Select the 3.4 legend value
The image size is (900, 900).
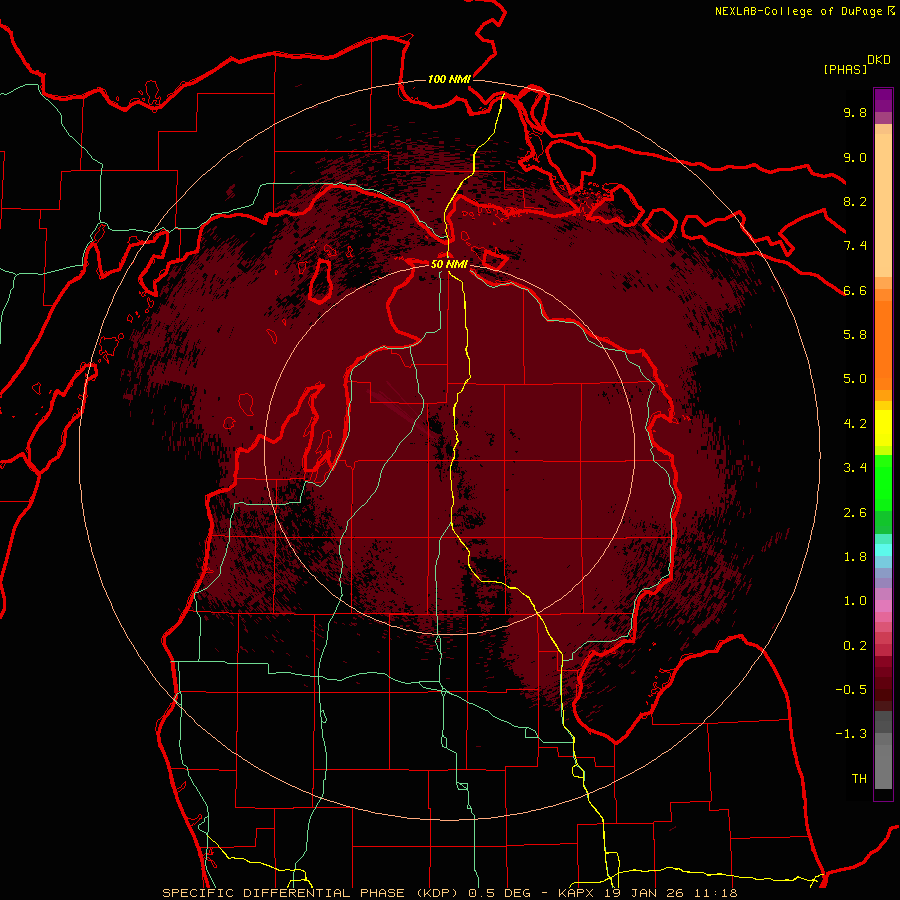855,468
